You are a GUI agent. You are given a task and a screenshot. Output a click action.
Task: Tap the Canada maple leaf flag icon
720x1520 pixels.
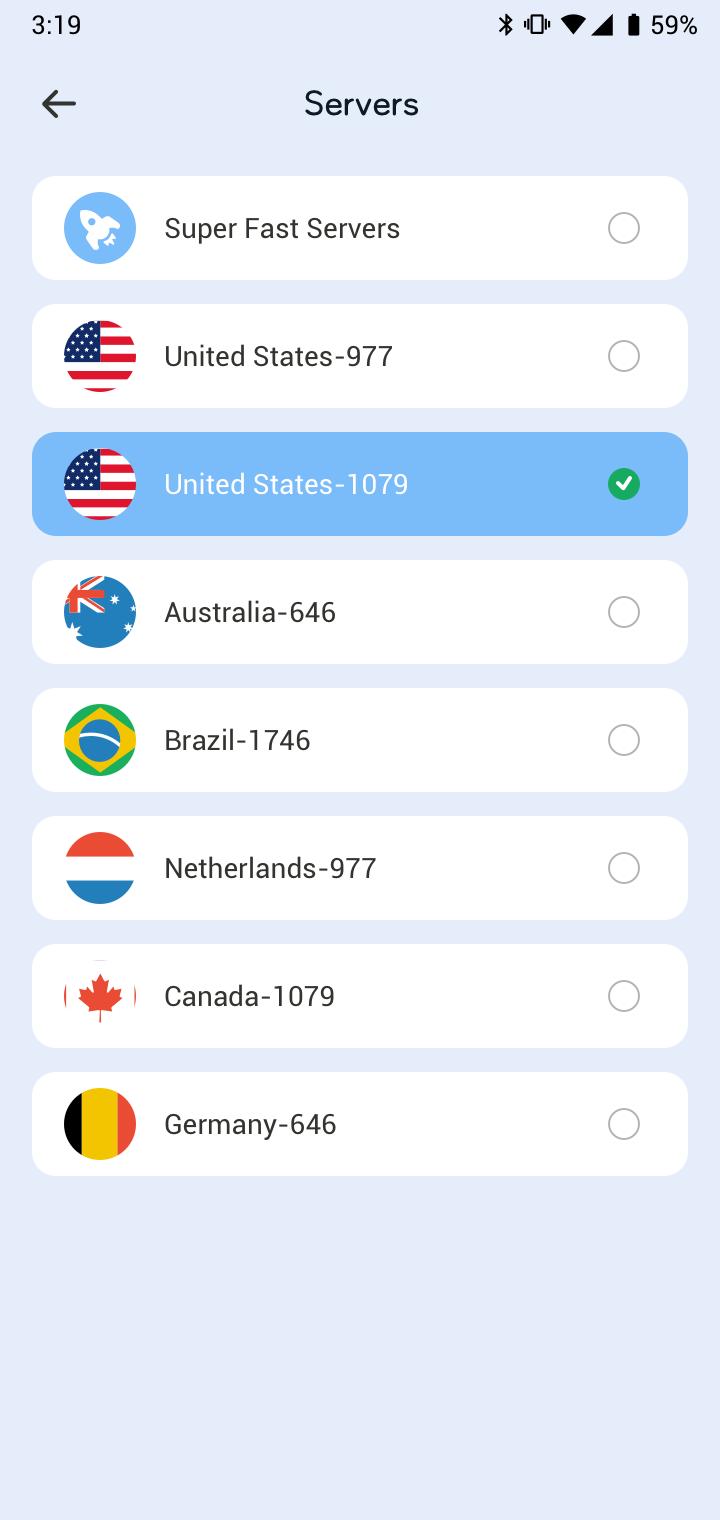(x=100, y=996)
